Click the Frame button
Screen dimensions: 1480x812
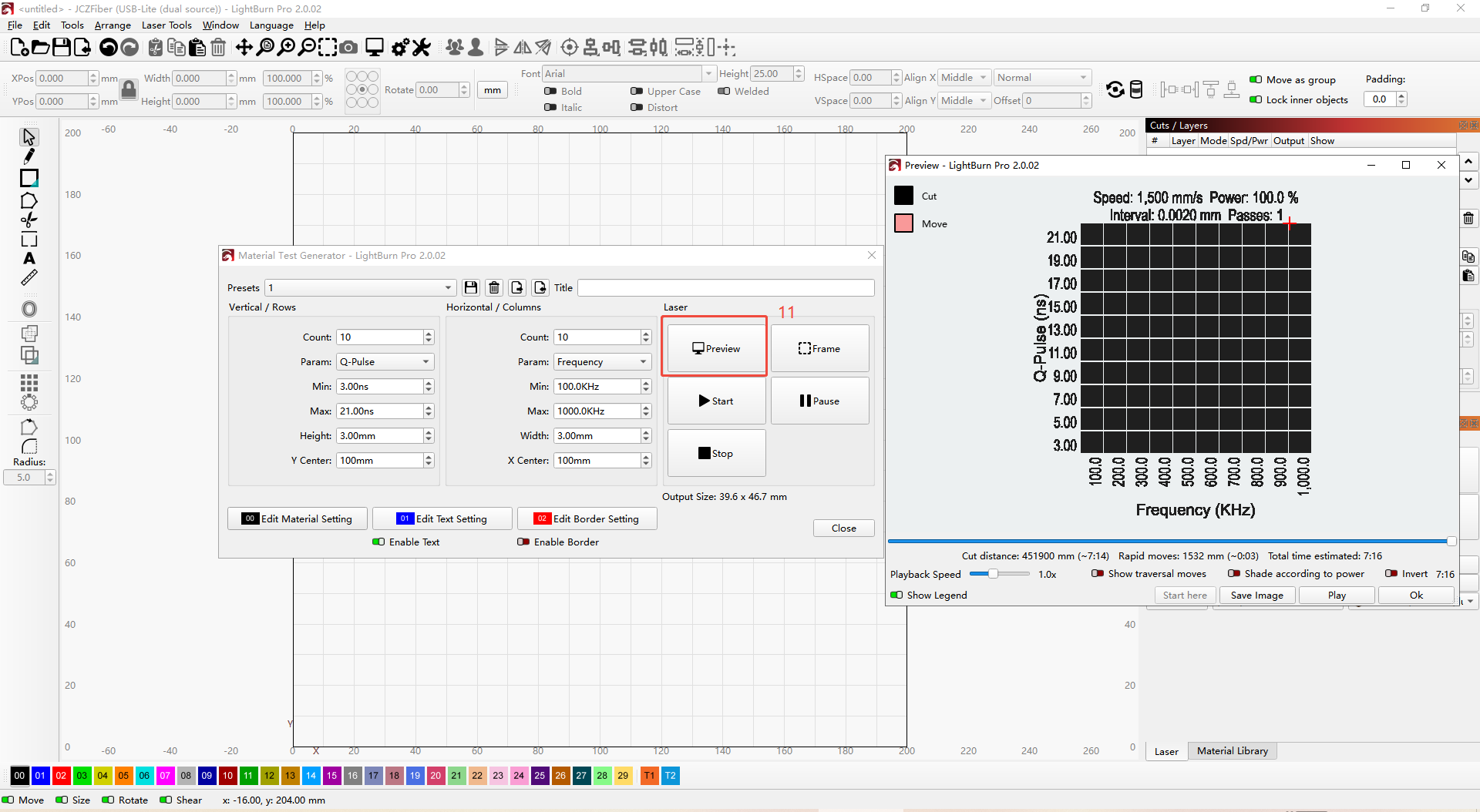coord(820,348)
